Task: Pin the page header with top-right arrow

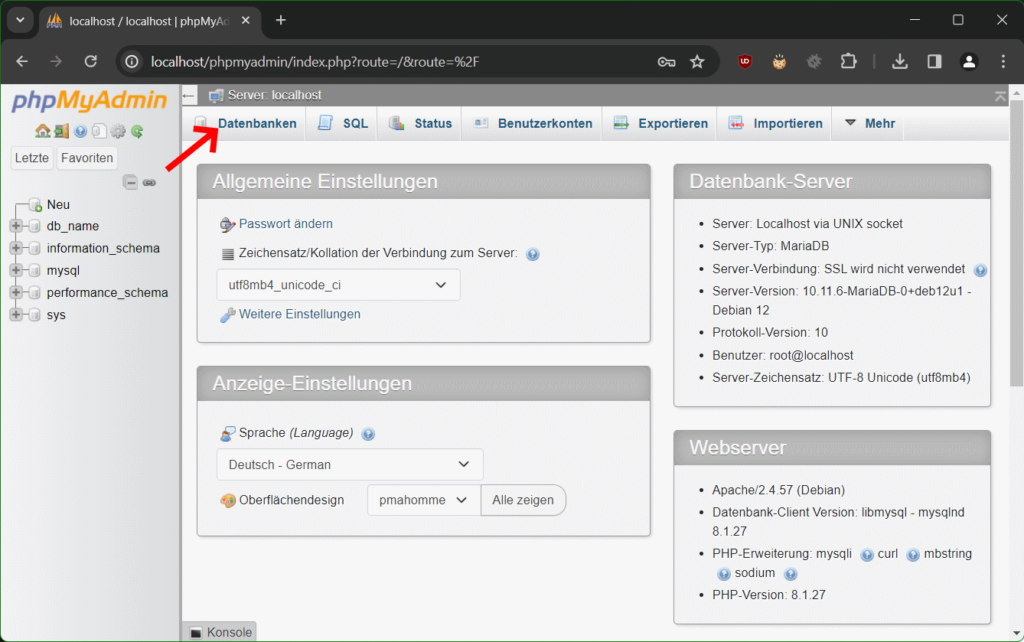Action: [1000, 96]
